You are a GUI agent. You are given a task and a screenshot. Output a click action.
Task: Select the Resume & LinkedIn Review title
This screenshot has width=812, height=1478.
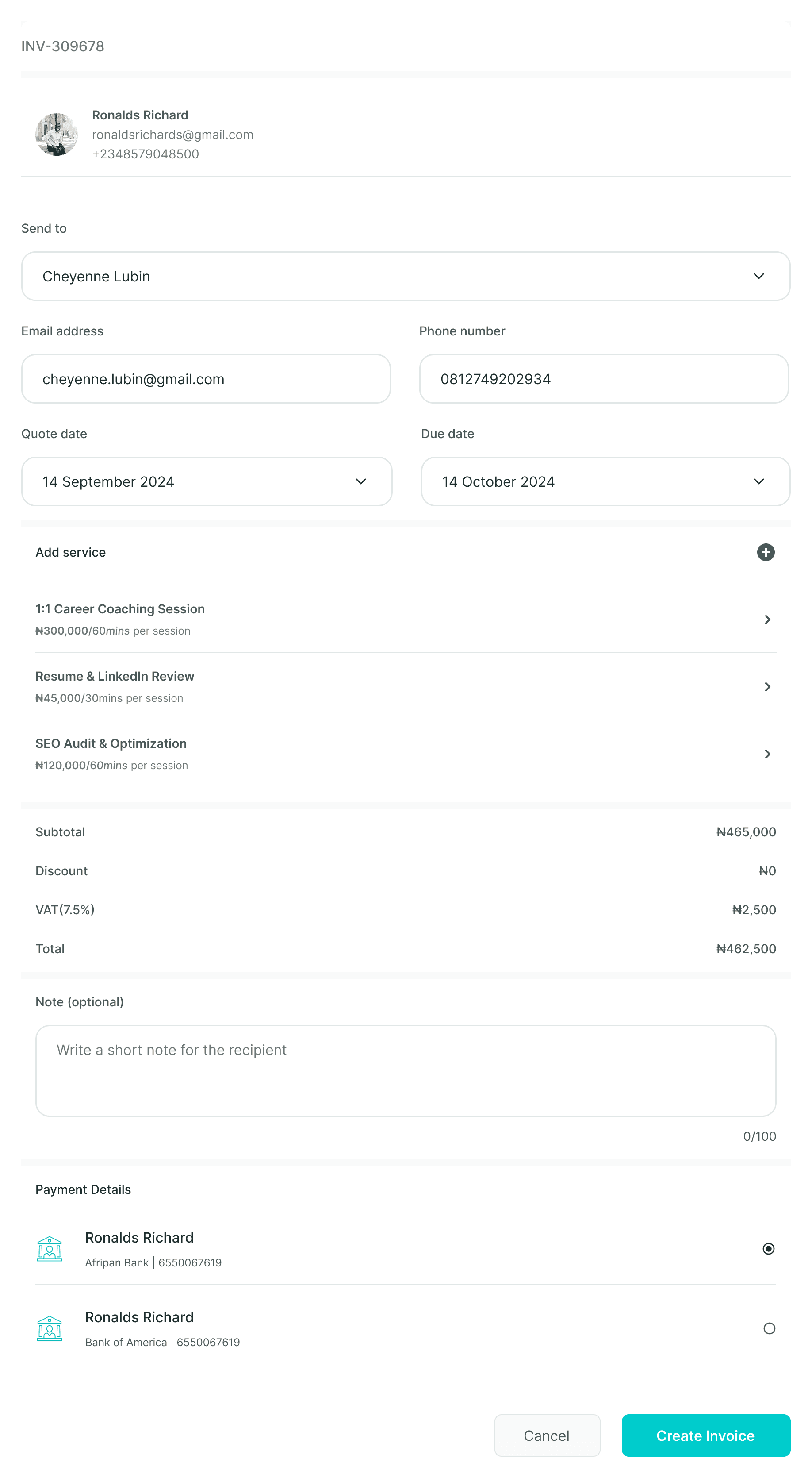coord(115,676)
